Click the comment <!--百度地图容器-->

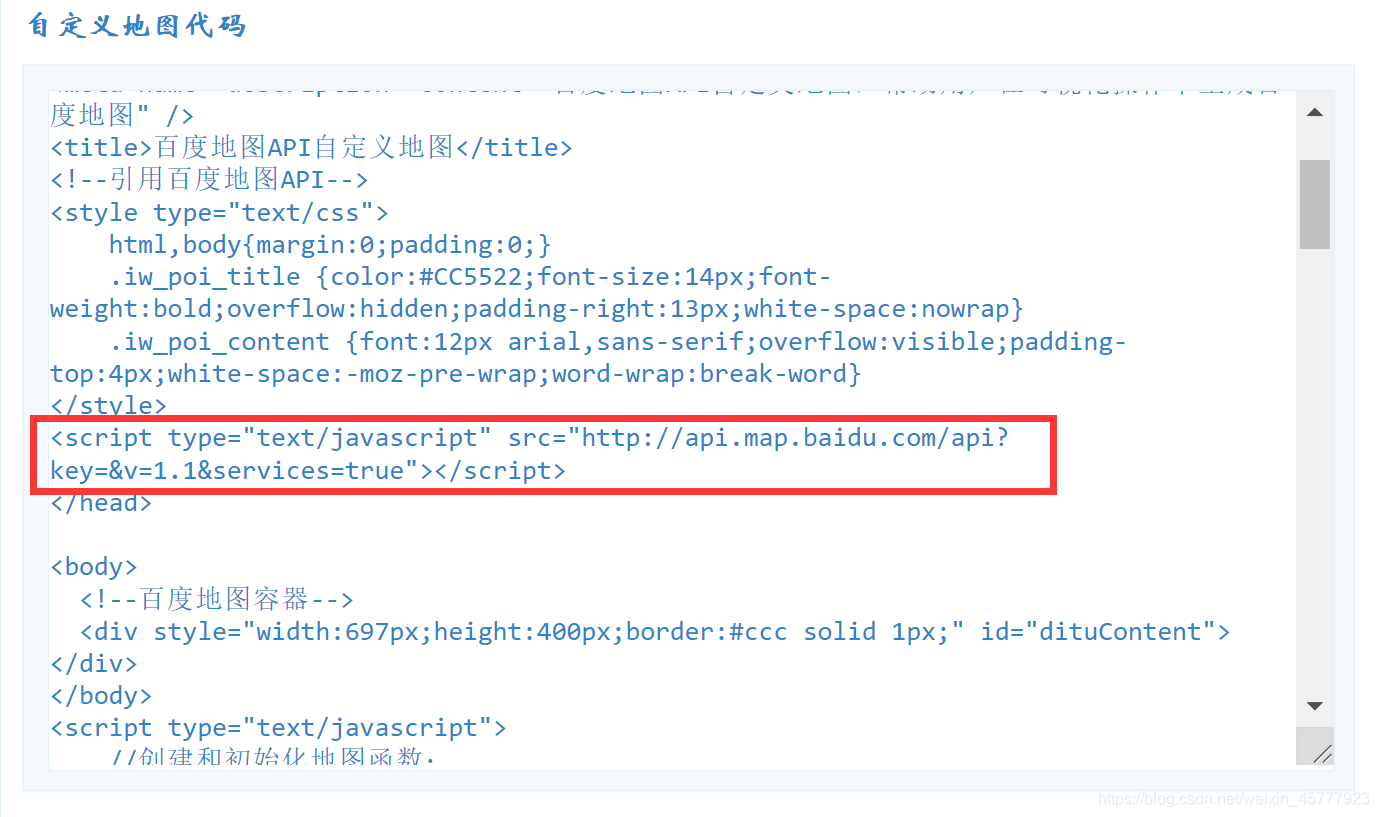coord(217,600)
